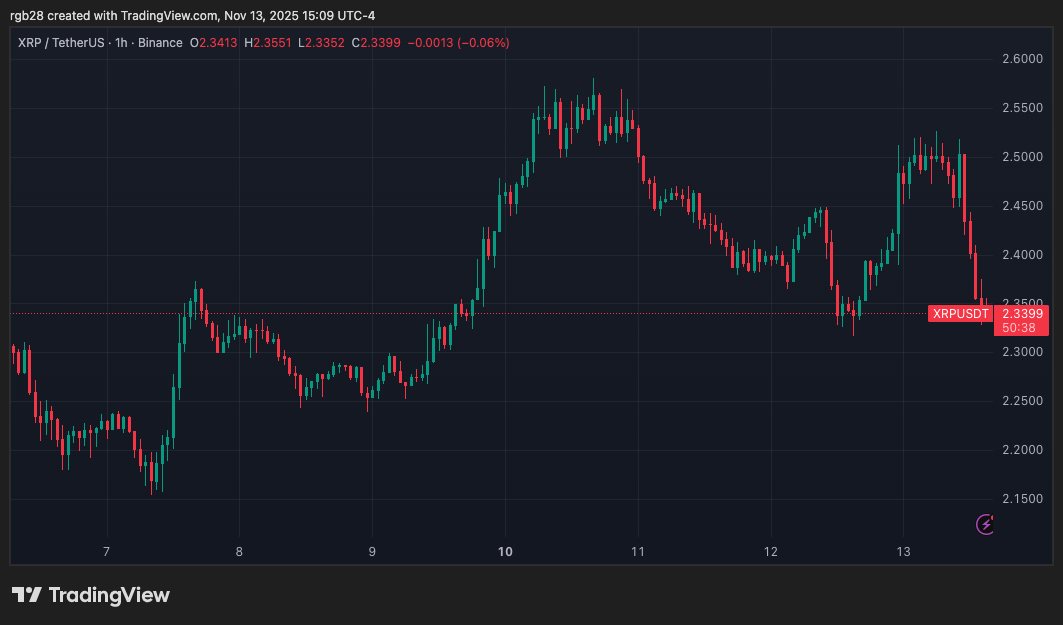
Task: Select the red XRPUSDT price tag
Action: (x=960, y=313)
